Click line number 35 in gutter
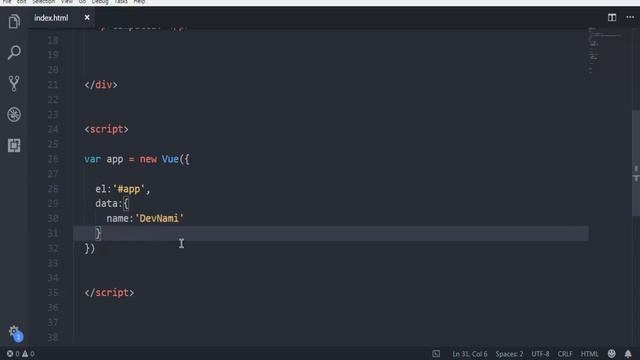This screenshot has height=360, width=640. coord(53,293)
